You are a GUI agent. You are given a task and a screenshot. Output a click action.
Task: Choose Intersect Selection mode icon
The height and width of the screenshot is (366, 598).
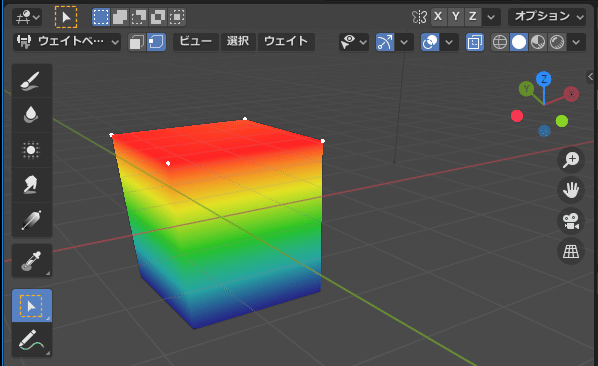point(177,17)
